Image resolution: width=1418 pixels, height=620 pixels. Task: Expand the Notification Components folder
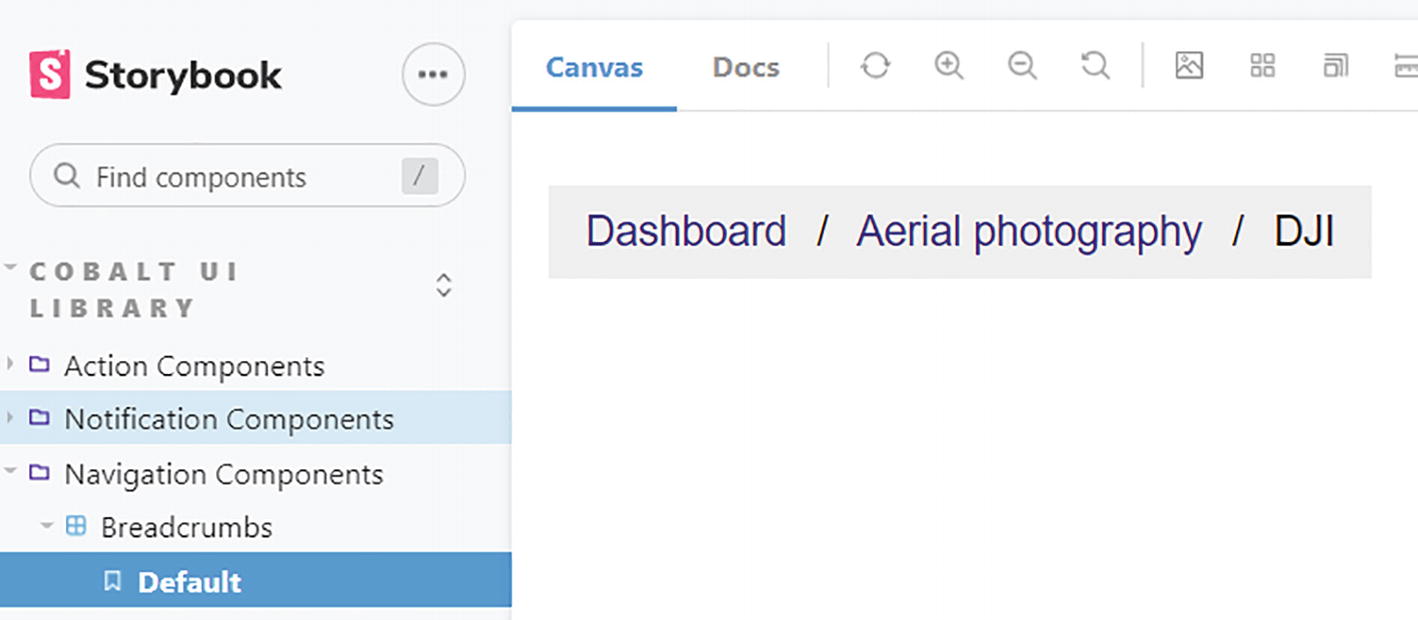(229, 419)
